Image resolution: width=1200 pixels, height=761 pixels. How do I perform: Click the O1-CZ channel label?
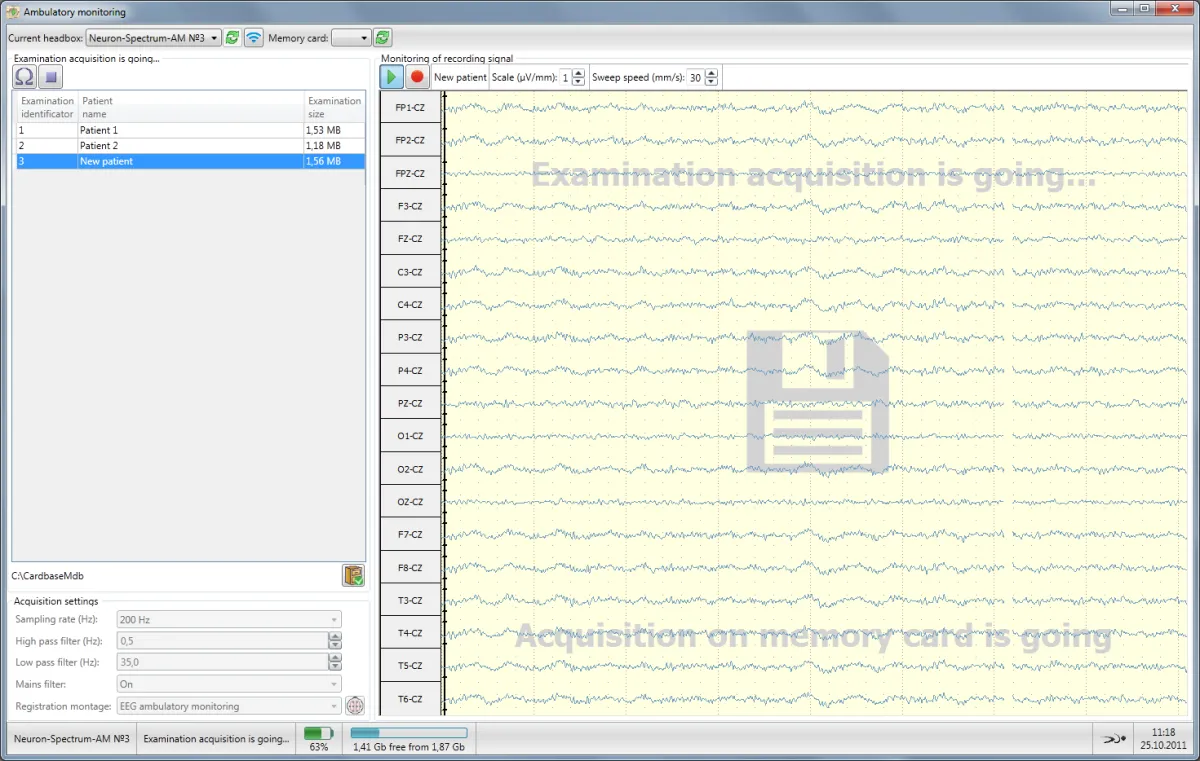[x=410, y=436]
